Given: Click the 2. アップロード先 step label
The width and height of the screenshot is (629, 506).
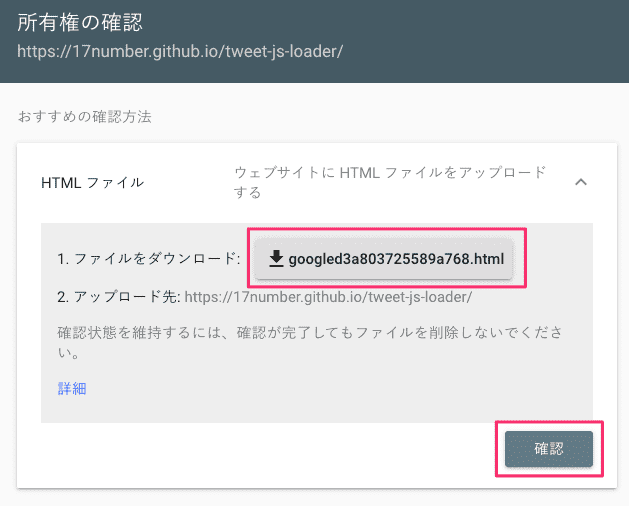Looking at the screenshot, I should tap(119, 297).
